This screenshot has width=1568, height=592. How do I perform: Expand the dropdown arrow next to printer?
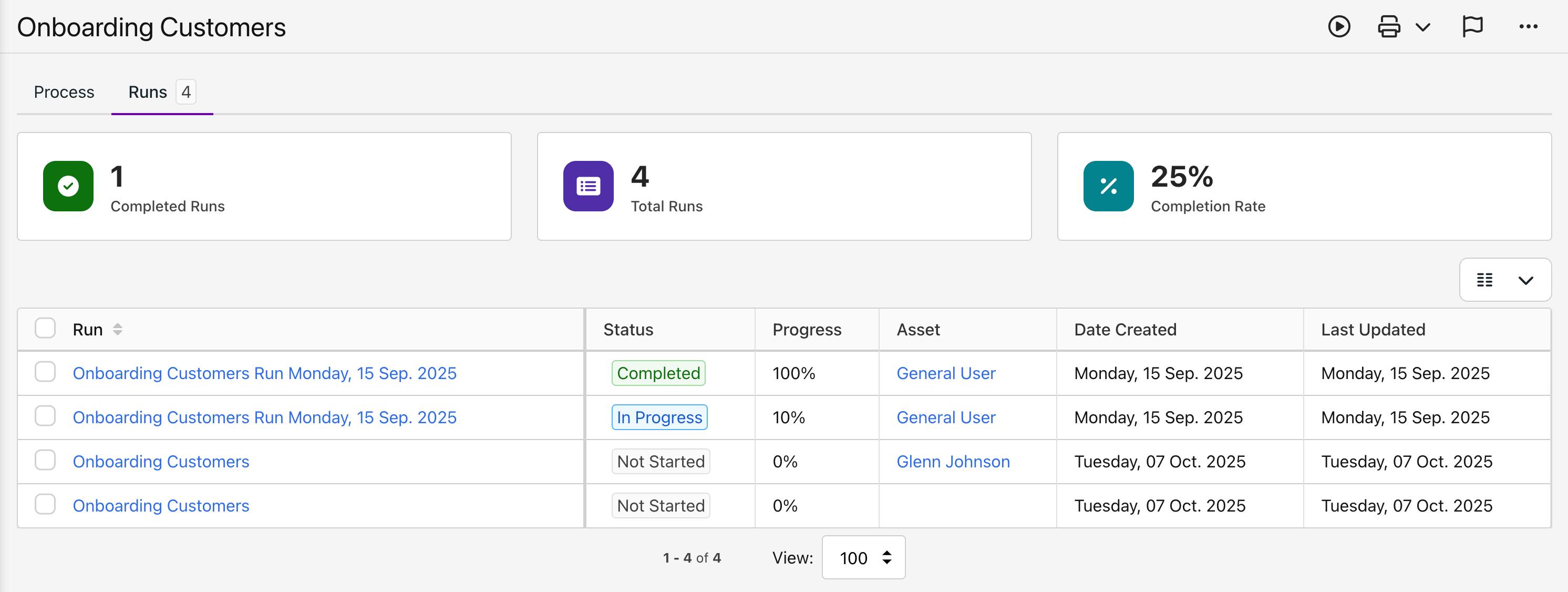pos(1422,27)
